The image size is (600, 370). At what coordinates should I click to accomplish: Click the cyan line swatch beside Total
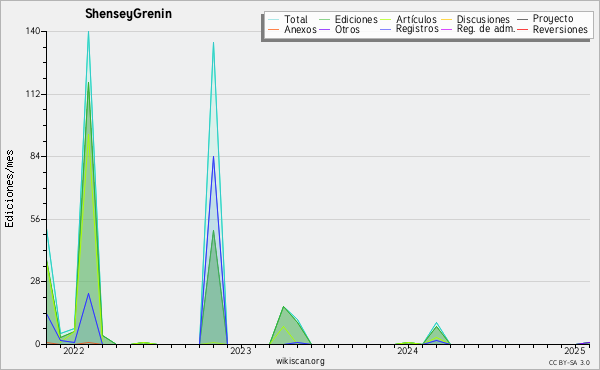[x=274, y=20]
